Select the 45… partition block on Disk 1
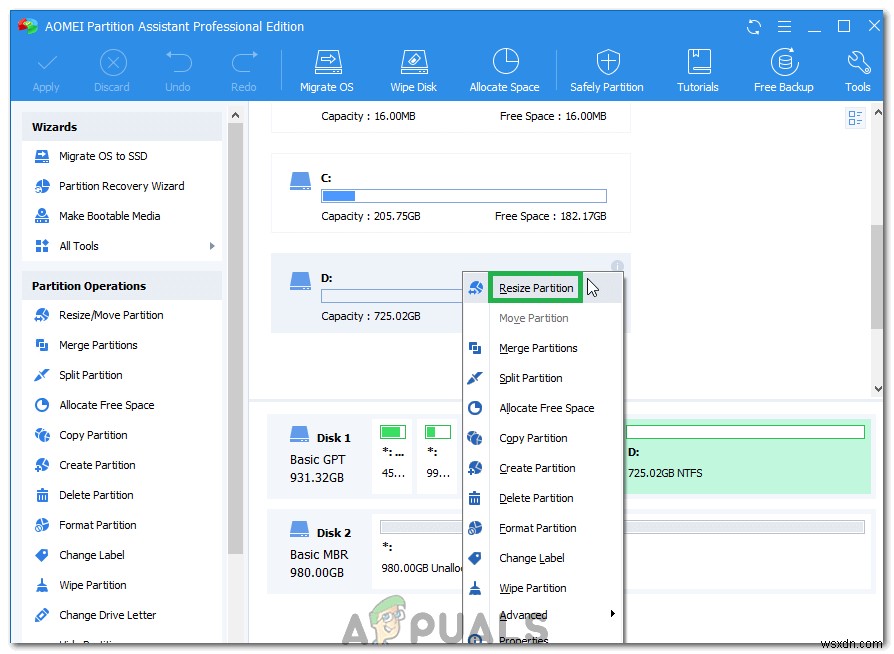Screen dimensions: 894x654 pyautogui.click(x=393, y=457)
